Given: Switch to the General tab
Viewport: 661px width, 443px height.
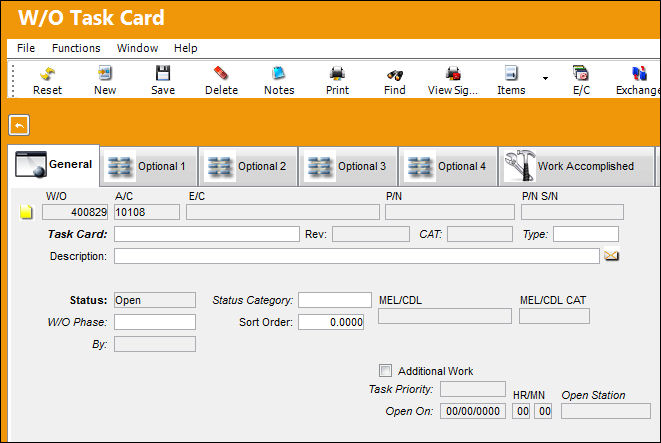Looking at the screenshot, I should [54, 165].
